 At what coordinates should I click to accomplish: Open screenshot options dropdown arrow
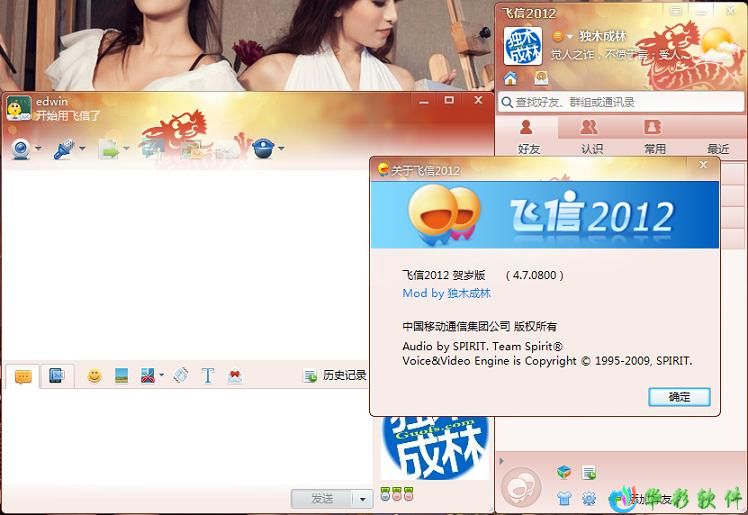pos(161,375)
